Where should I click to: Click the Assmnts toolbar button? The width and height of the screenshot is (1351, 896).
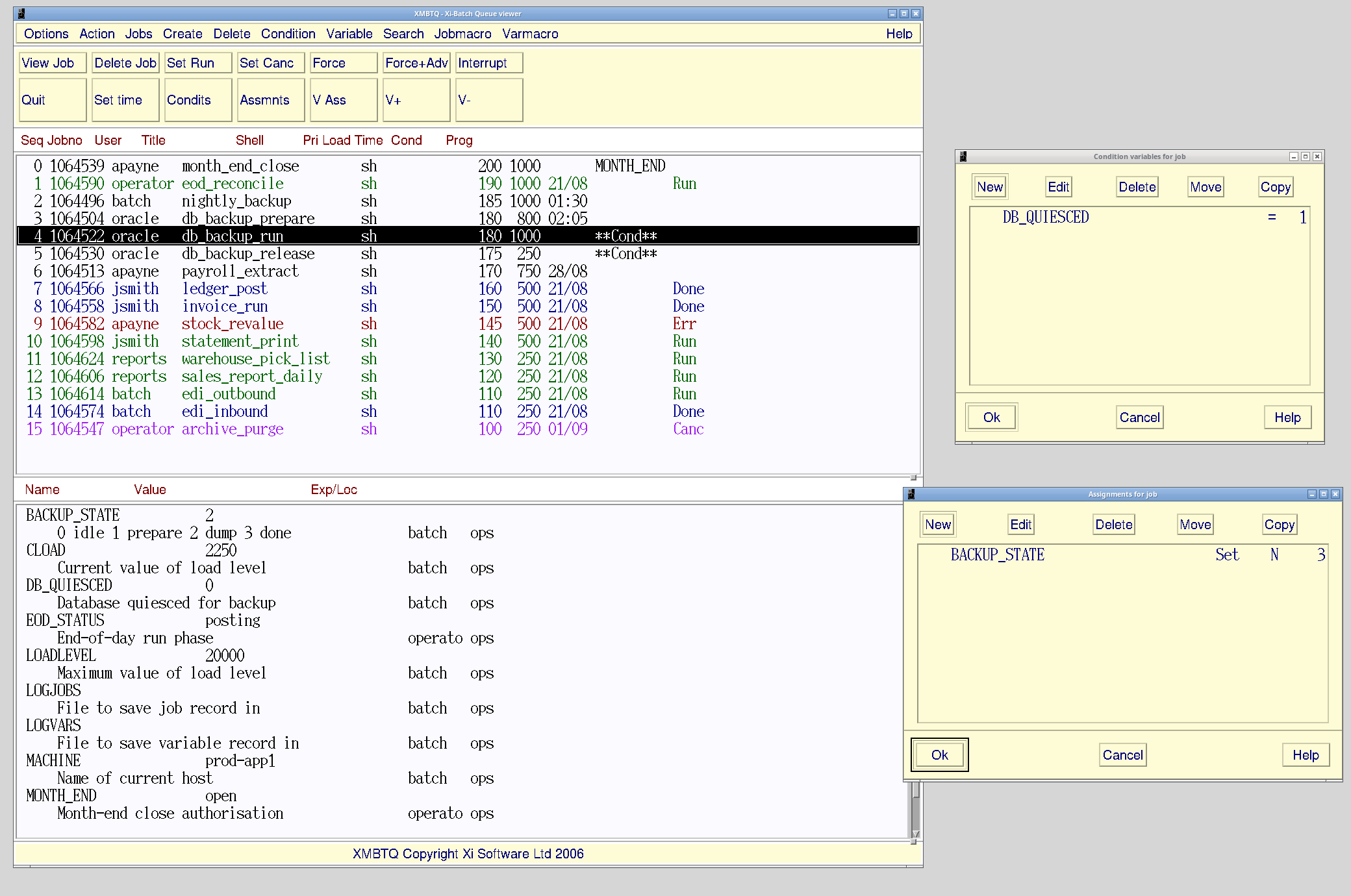click(x=271, y=100)
